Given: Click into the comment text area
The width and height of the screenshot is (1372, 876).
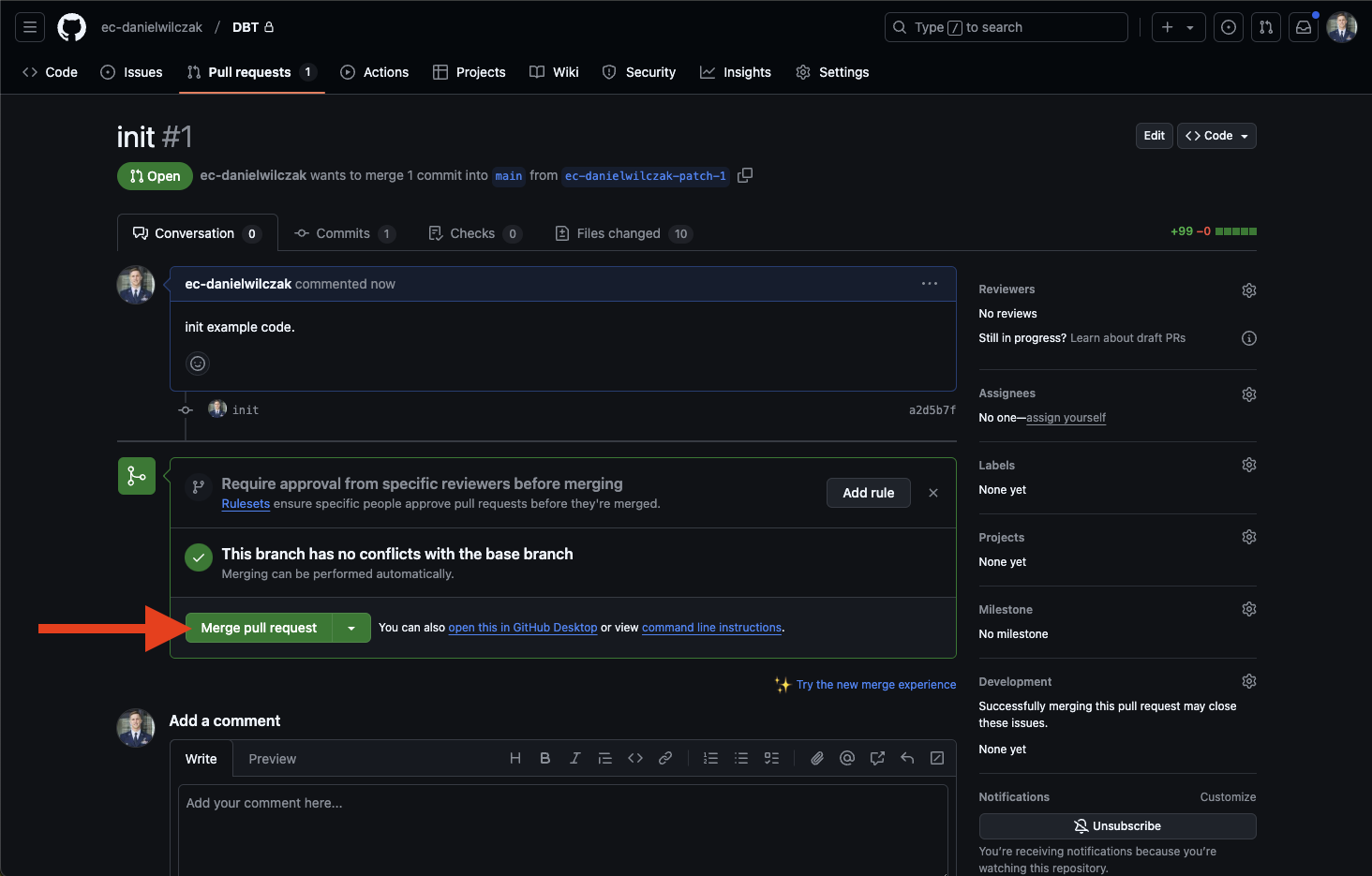Looking at the screenshot, I should coord(562,829).
